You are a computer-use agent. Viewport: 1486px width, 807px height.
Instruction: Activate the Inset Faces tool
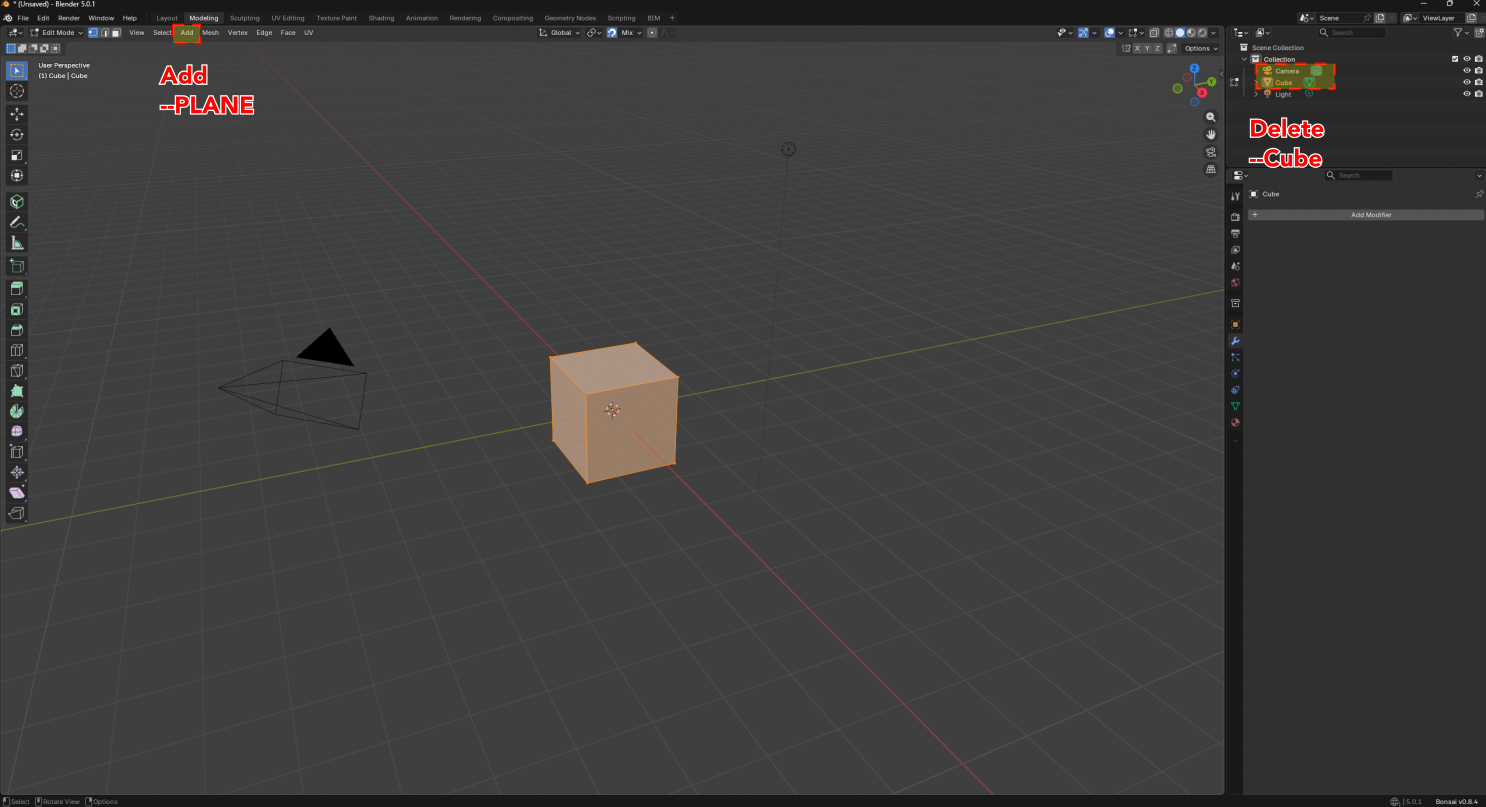tap(17, 309)
